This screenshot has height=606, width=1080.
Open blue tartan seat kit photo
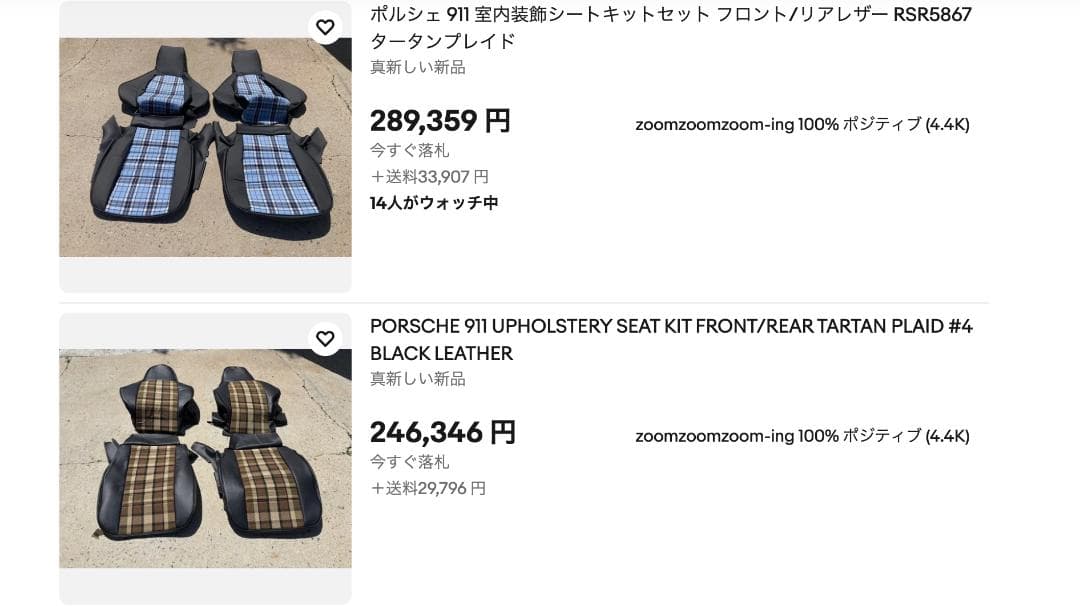205,147
